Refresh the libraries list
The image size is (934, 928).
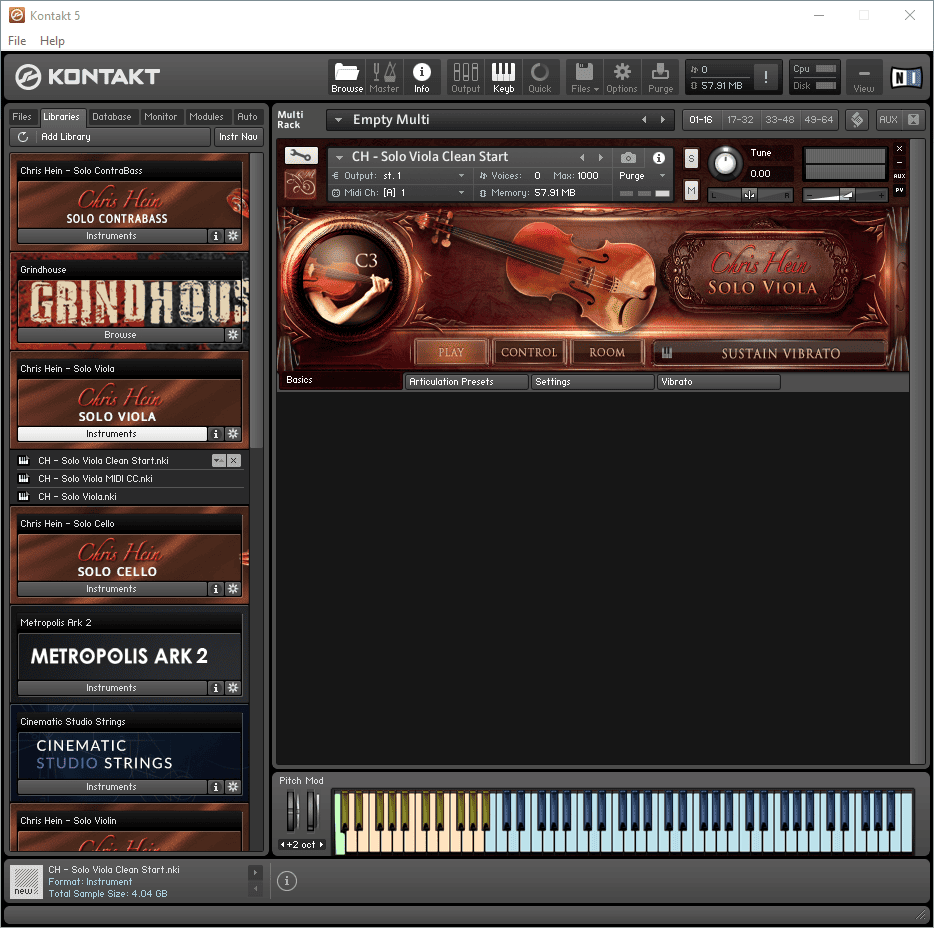[23, 136]
